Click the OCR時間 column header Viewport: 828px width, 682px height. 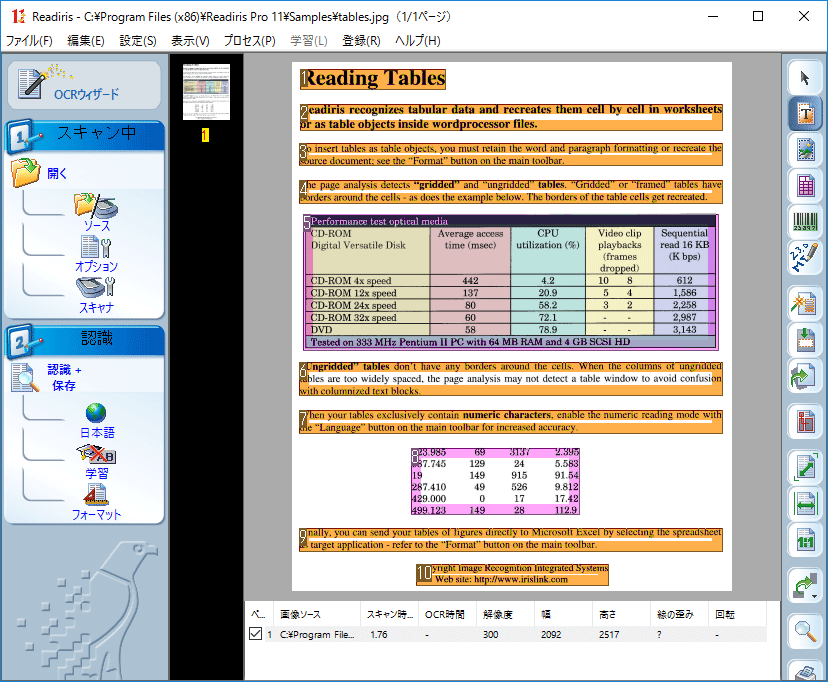[x=447, y=614]
